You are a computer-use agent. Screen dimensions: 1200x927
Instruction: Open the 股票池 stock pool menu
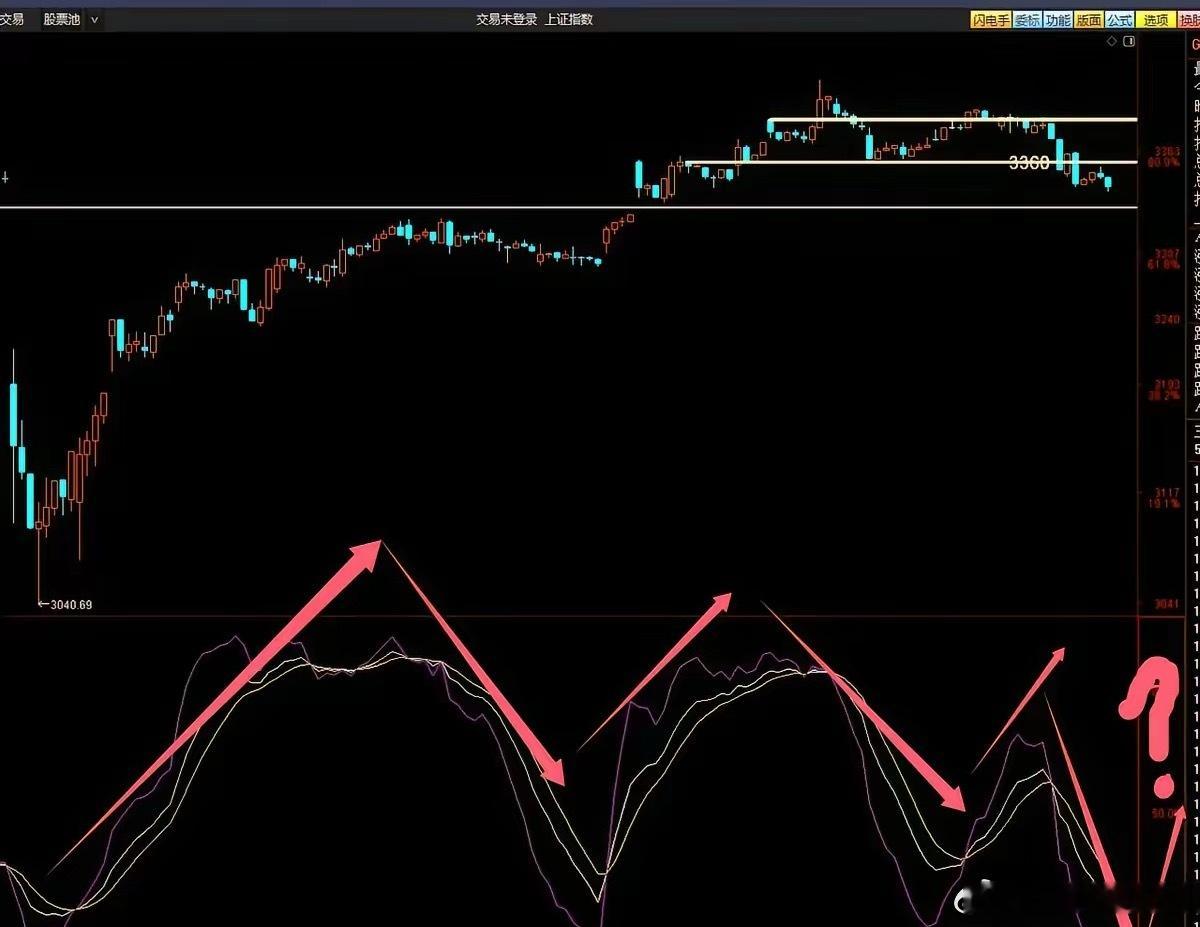coord(61,19)
